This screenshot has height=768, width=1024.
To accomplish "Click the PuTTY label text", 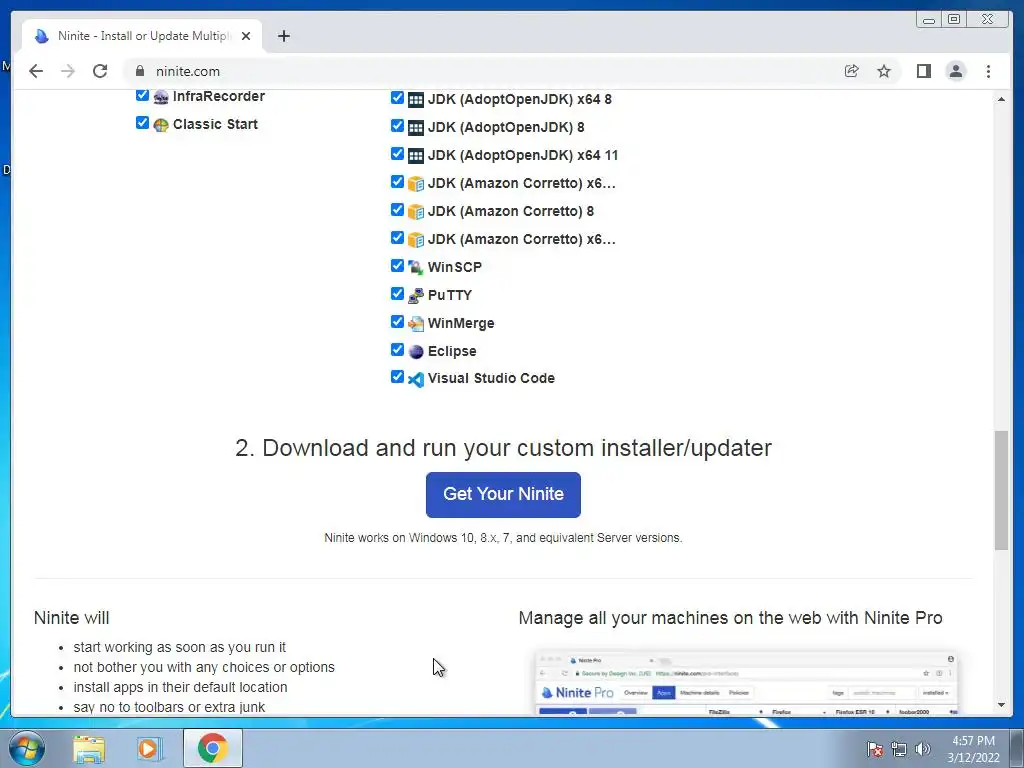I will 450,295.
